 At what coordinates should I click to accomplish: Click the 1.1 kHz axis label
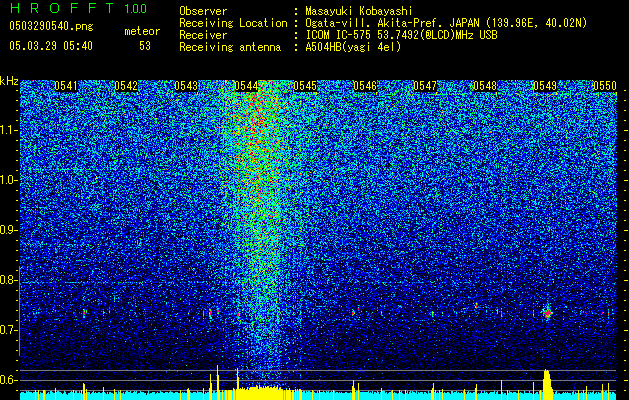(9, 130)
